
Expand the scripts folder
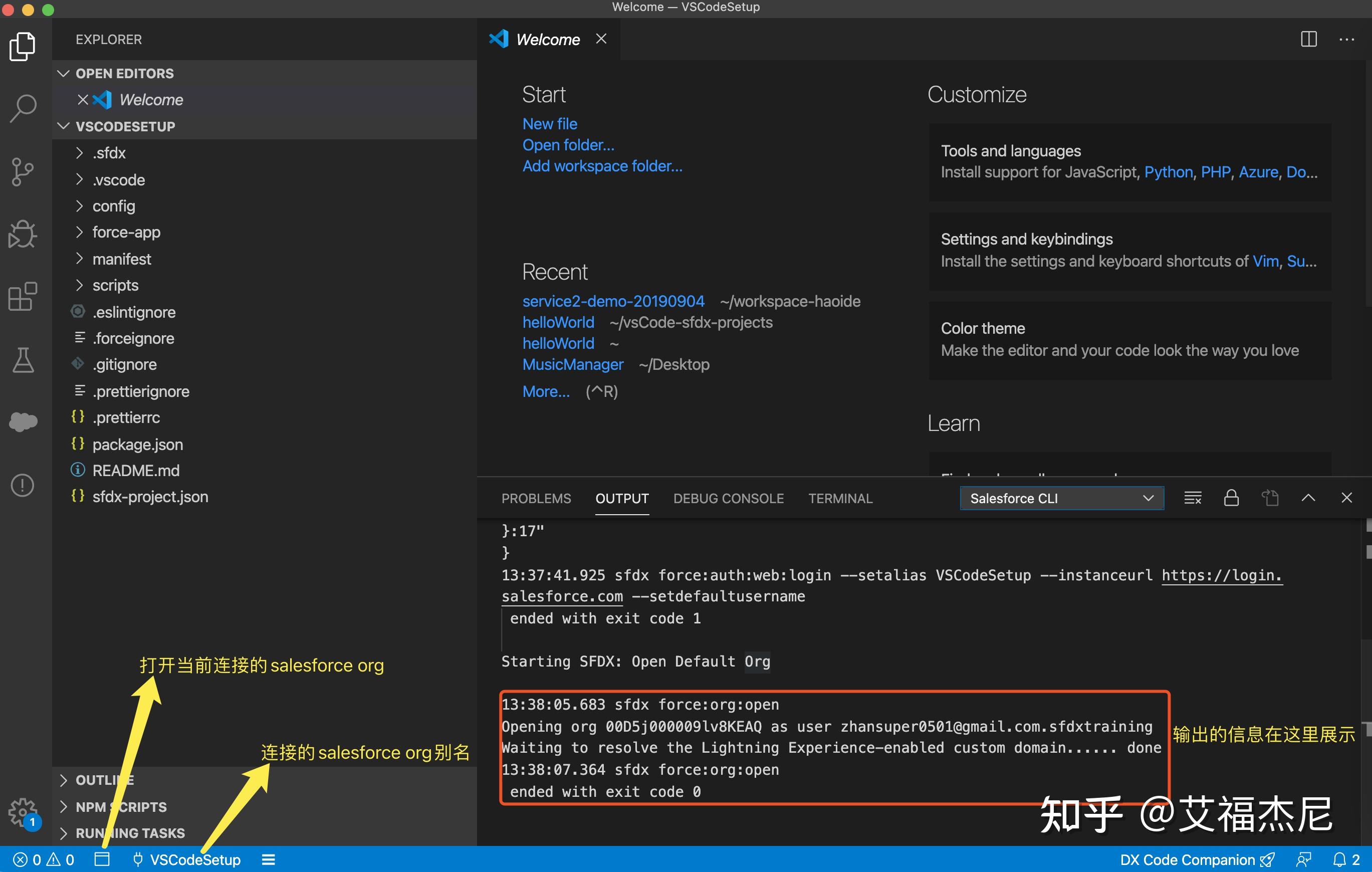(x=265, y=285)
